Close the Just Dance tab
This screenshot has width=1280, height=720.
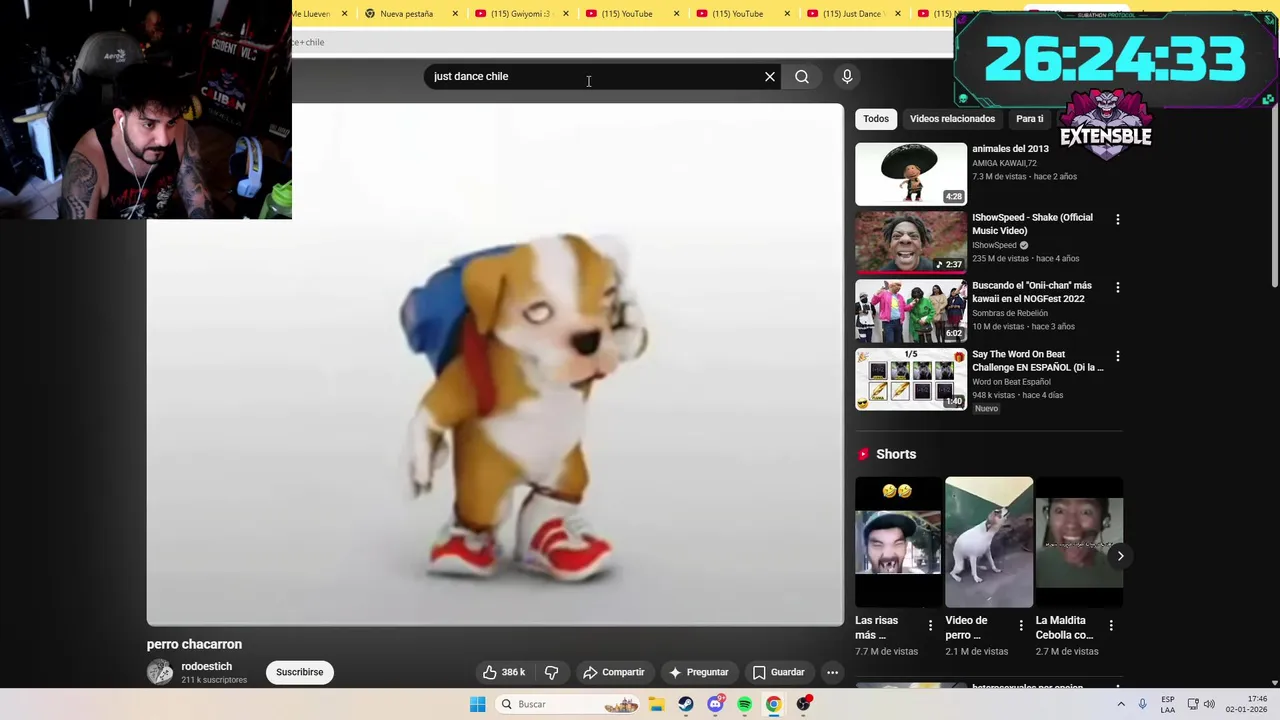coord(898,14)
